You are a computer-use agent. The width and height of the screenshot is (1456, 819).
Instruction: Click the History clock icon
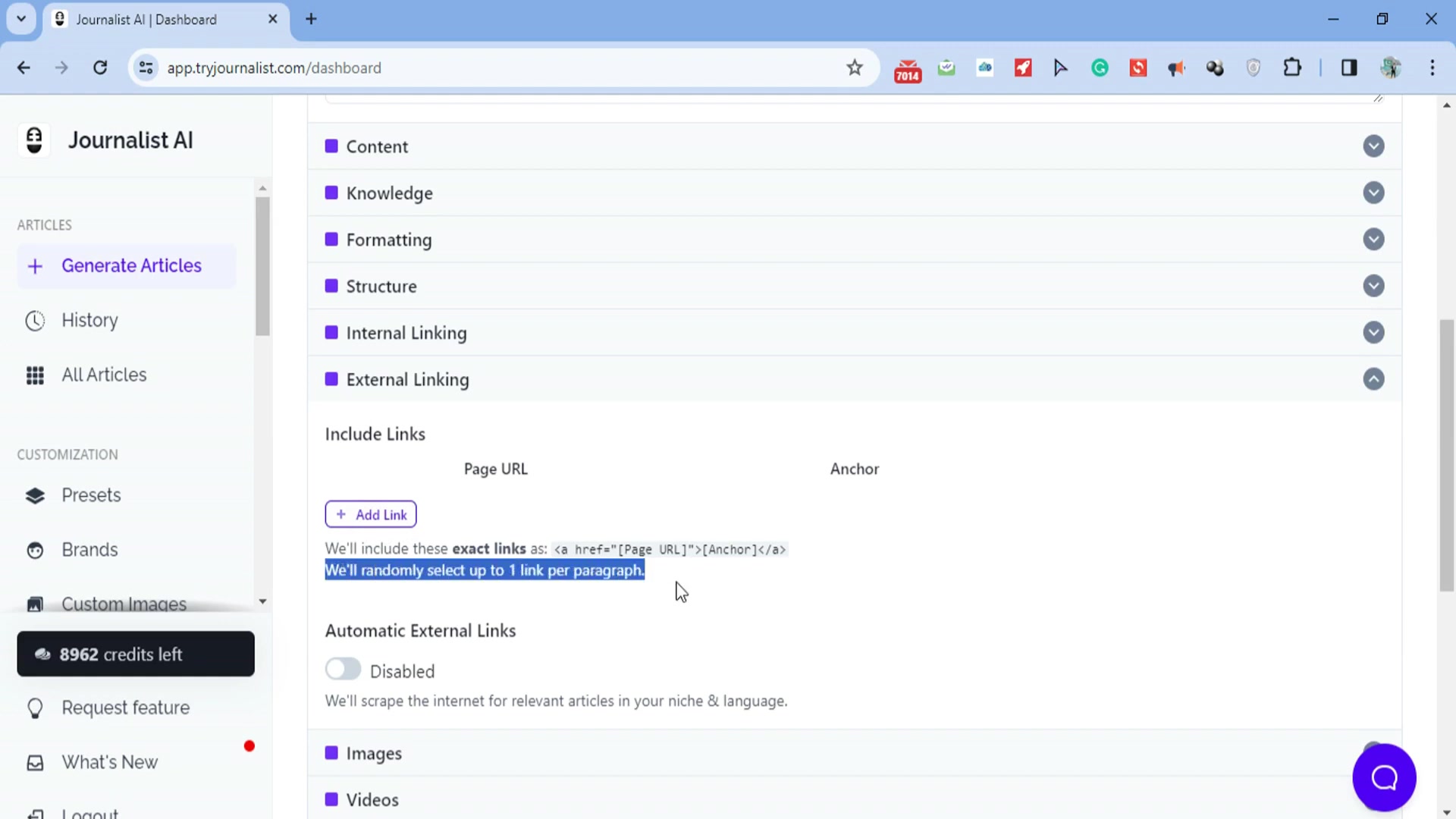pos(35,321)
